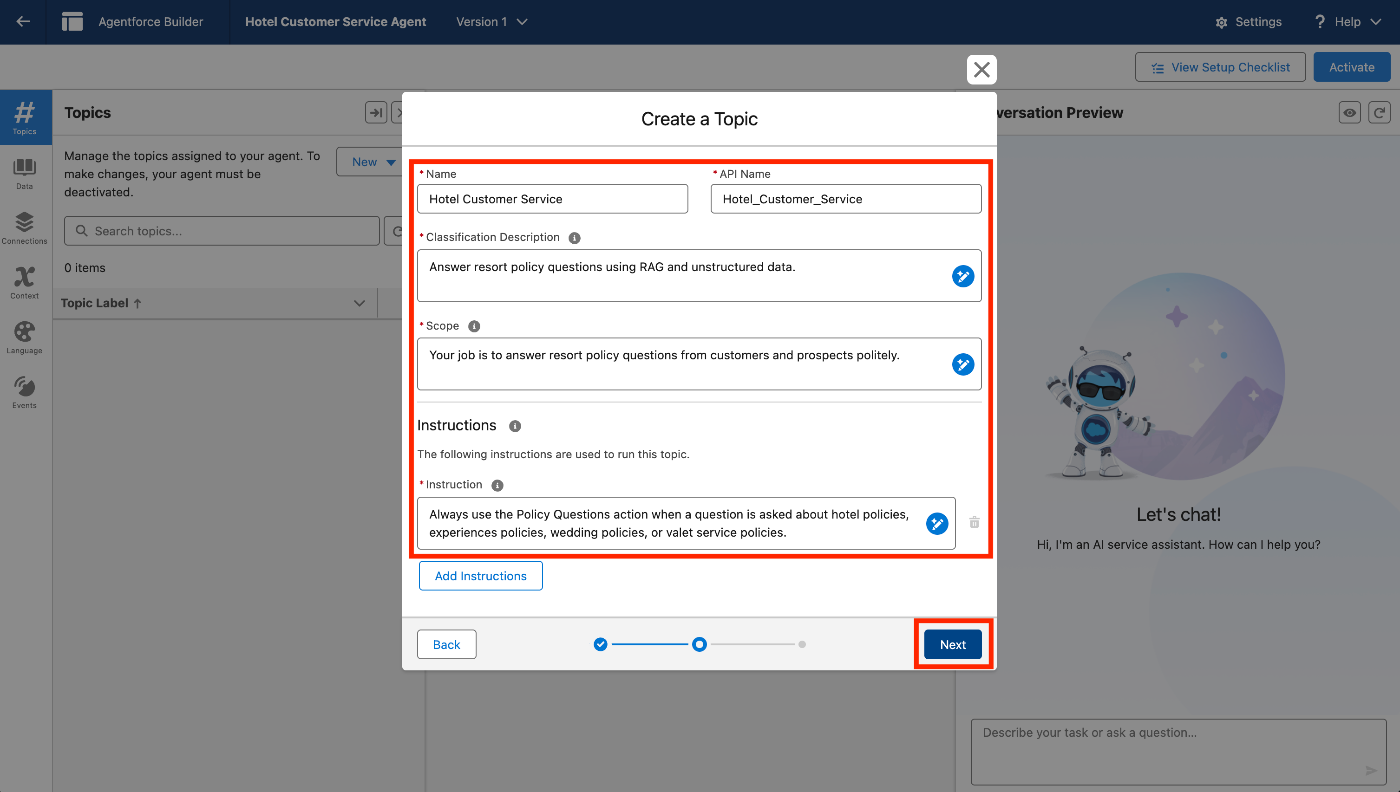
Task: Close the Create a Topic dialog
Action: (982, 69)
